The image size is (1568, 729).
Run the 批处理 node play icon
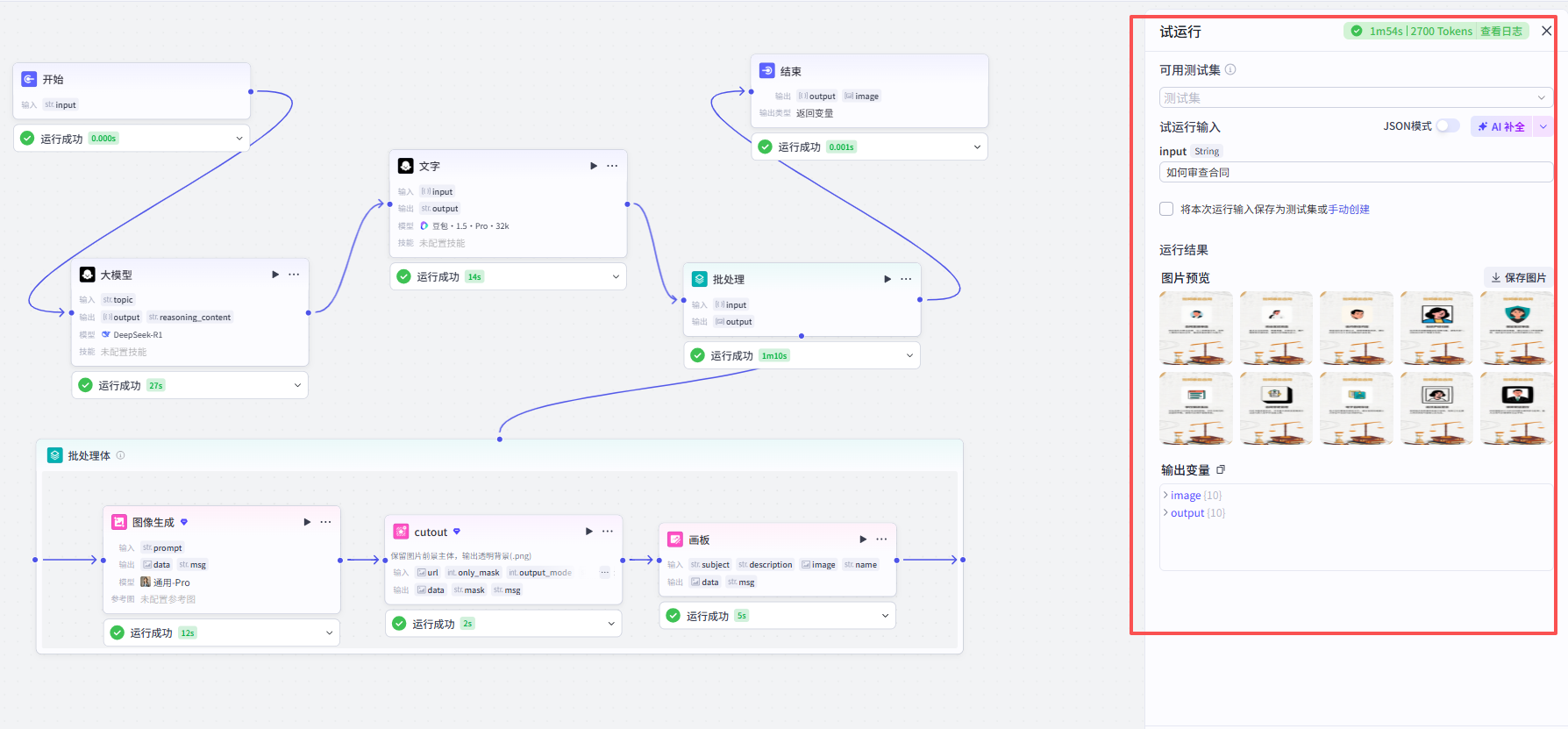point(887,279)
